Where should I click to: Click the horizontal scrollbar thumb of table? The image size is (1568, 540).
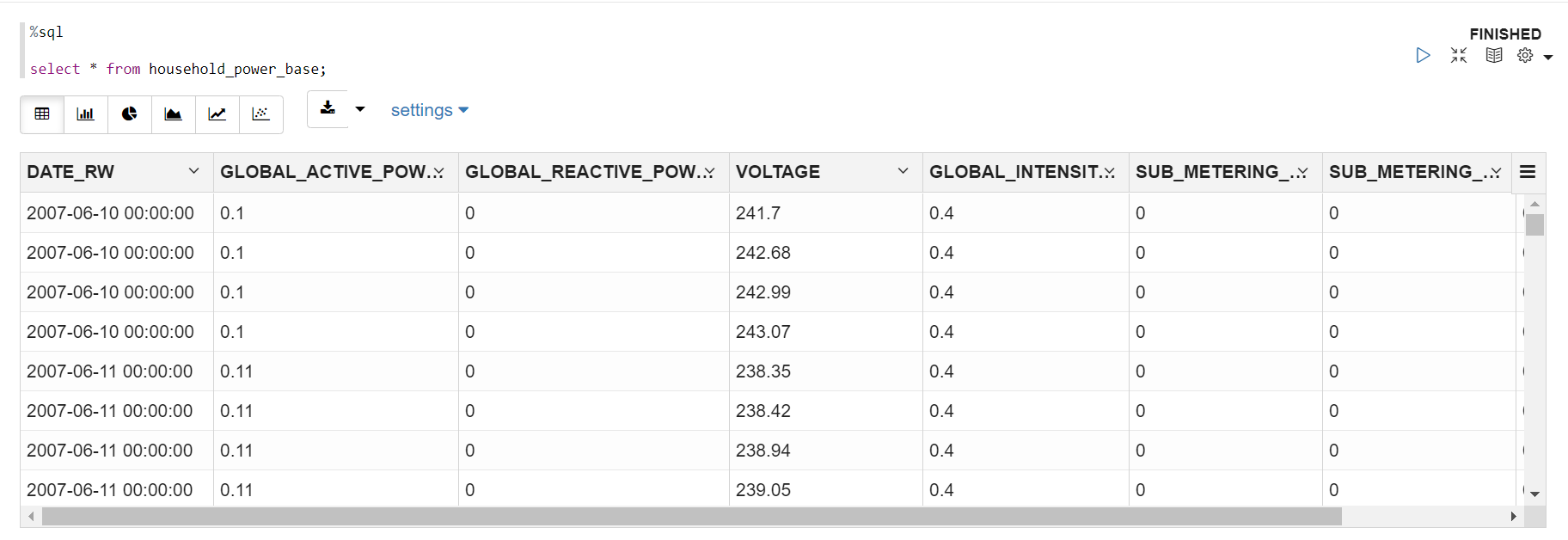pos(692,516)
